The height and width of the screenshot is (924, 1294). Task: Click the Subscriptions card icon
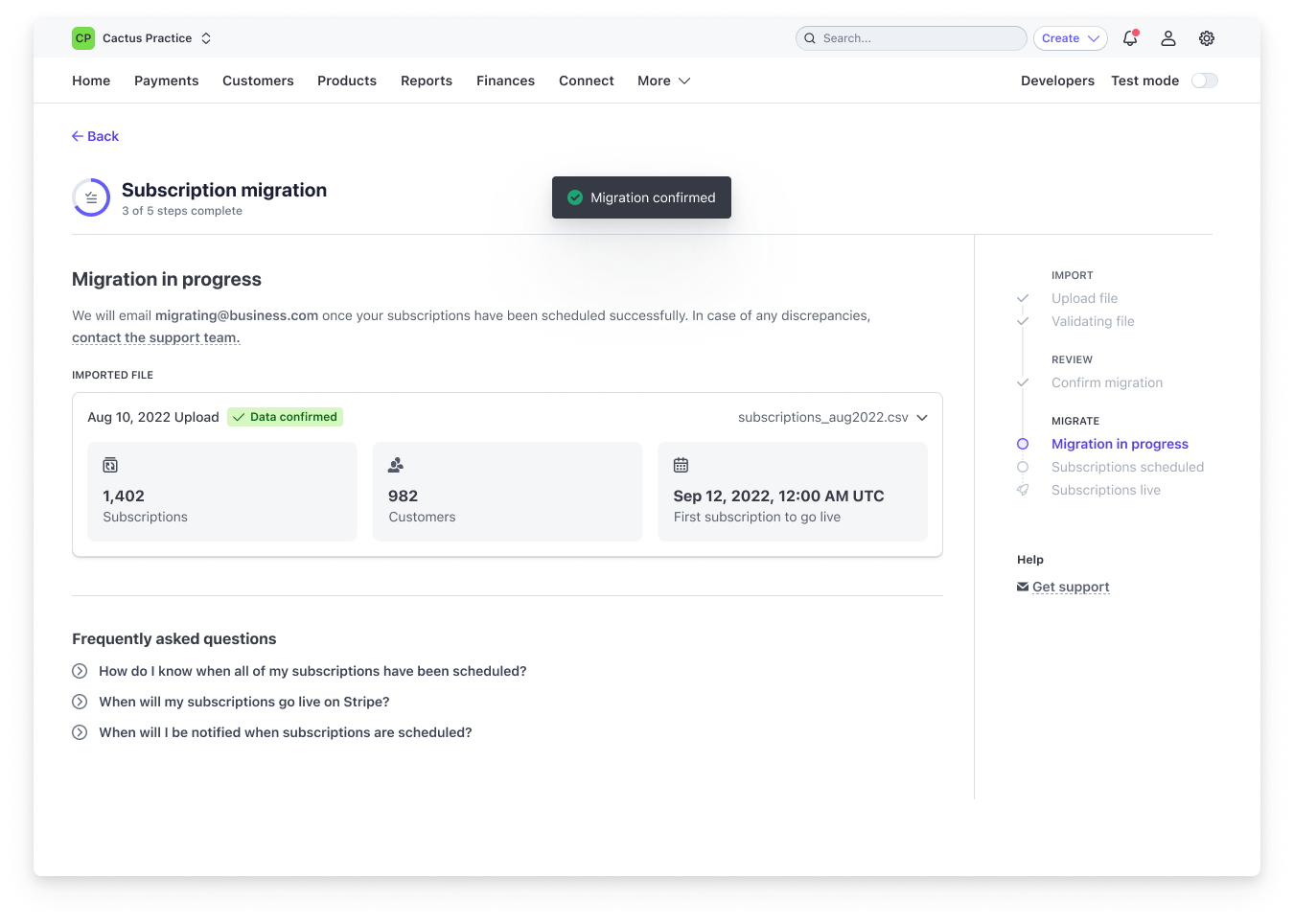(110, 465)
